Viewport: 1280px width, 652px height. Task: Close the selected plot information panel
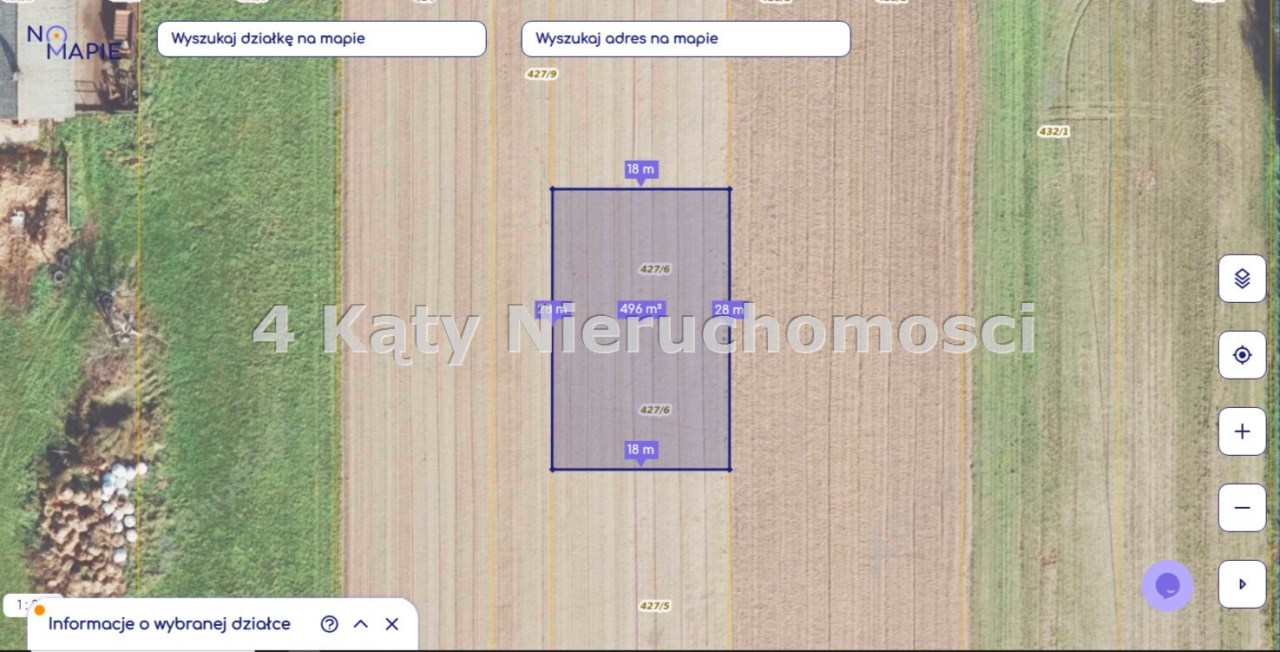392,624
